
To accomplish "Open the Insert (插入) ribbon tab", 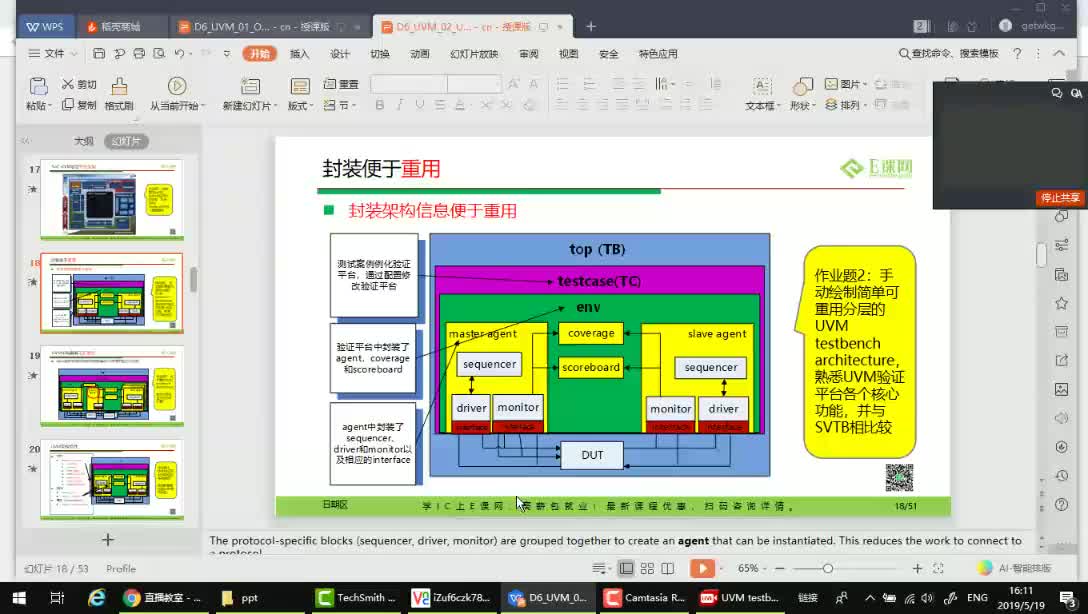I will click(x=300, y=53).
